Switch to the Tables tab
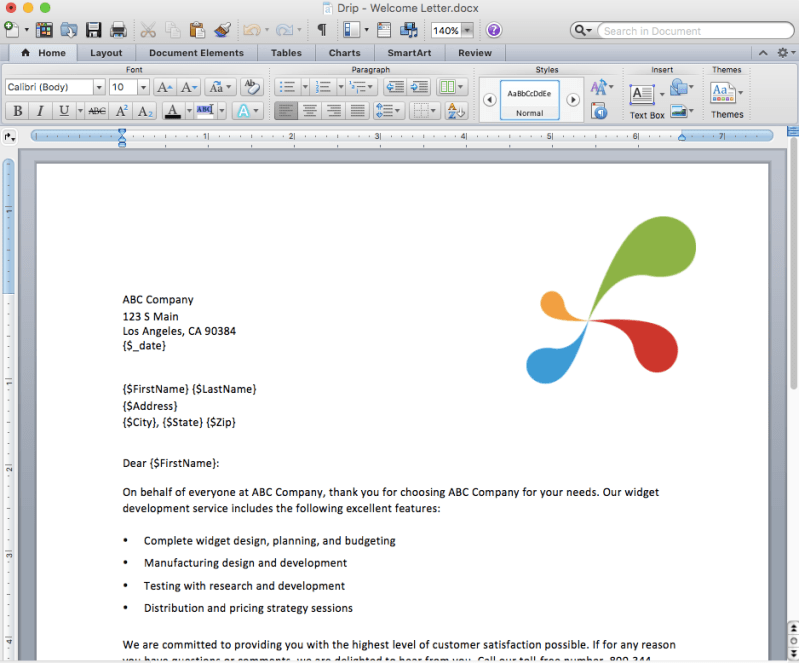 pos(286,53)
